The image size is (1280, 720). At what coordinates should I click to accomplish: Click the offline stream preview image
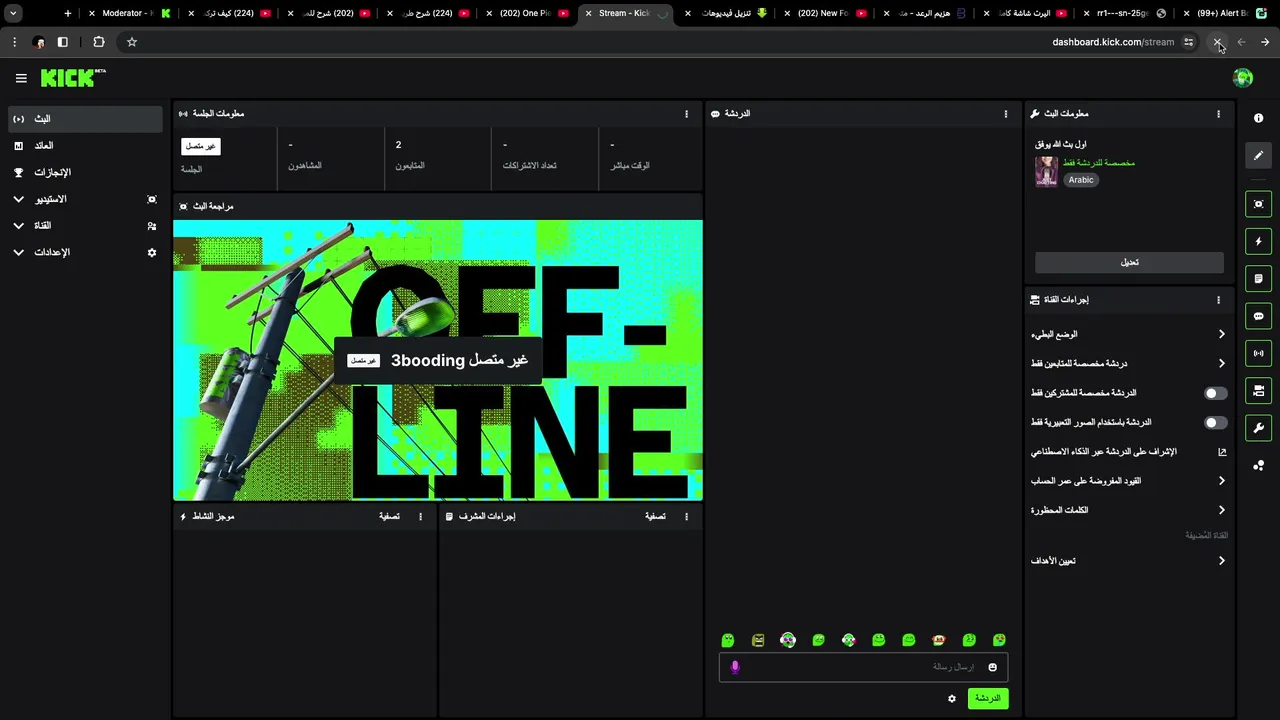[438, 360]
